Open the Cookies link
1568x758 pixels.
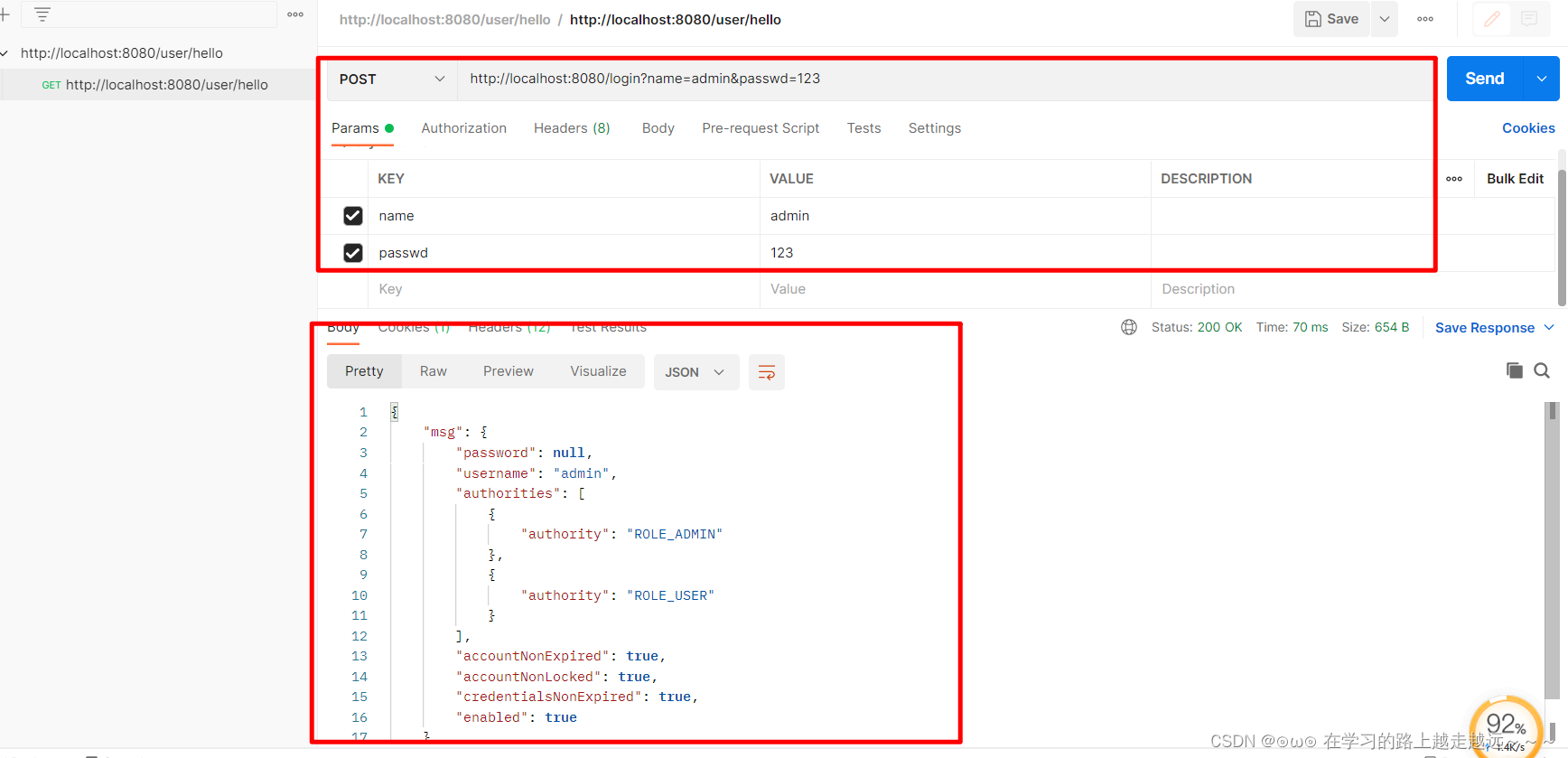coord(1528,128)
